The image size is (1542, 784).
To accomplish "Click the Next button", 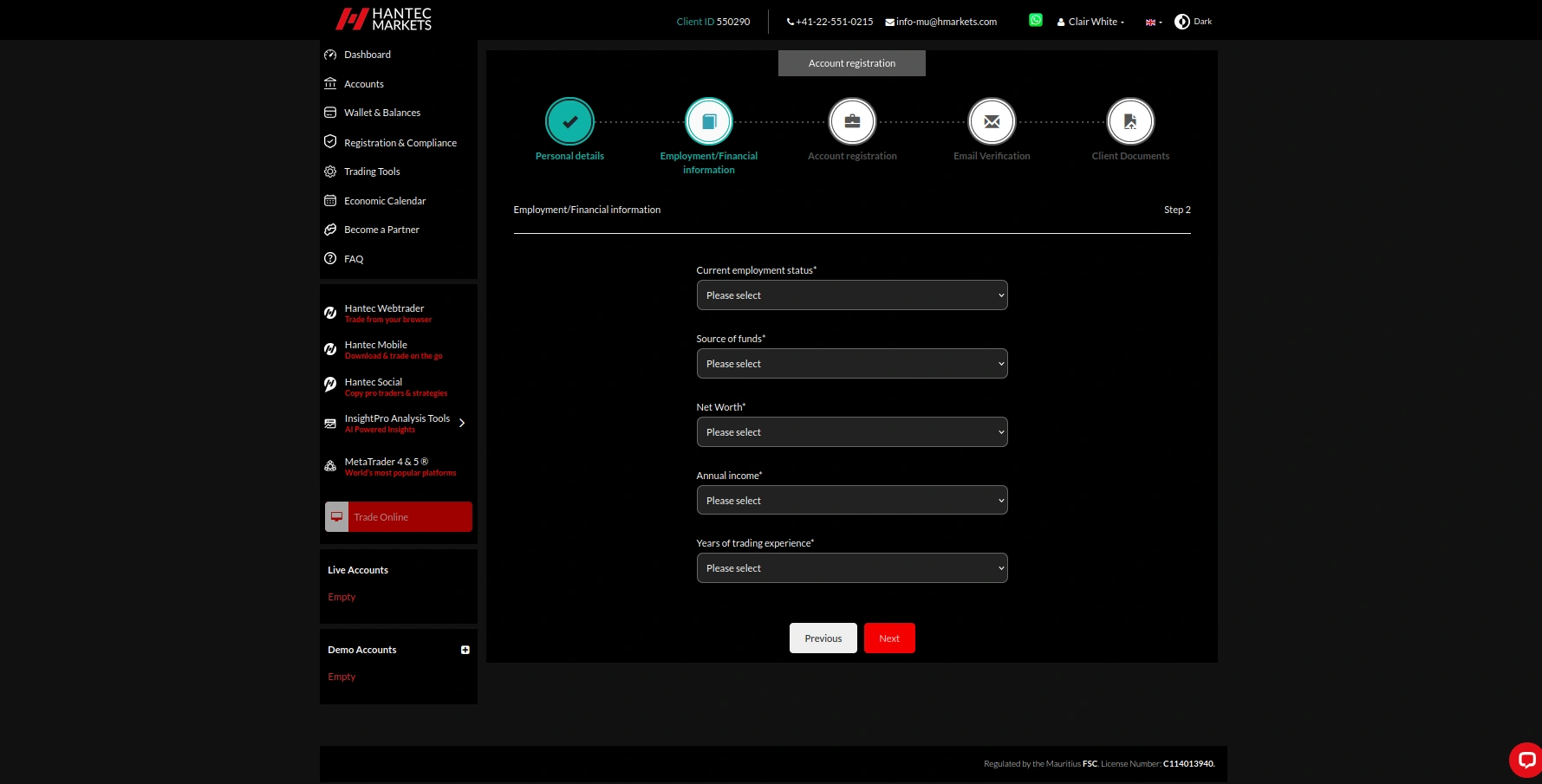I will pos(889,638).
